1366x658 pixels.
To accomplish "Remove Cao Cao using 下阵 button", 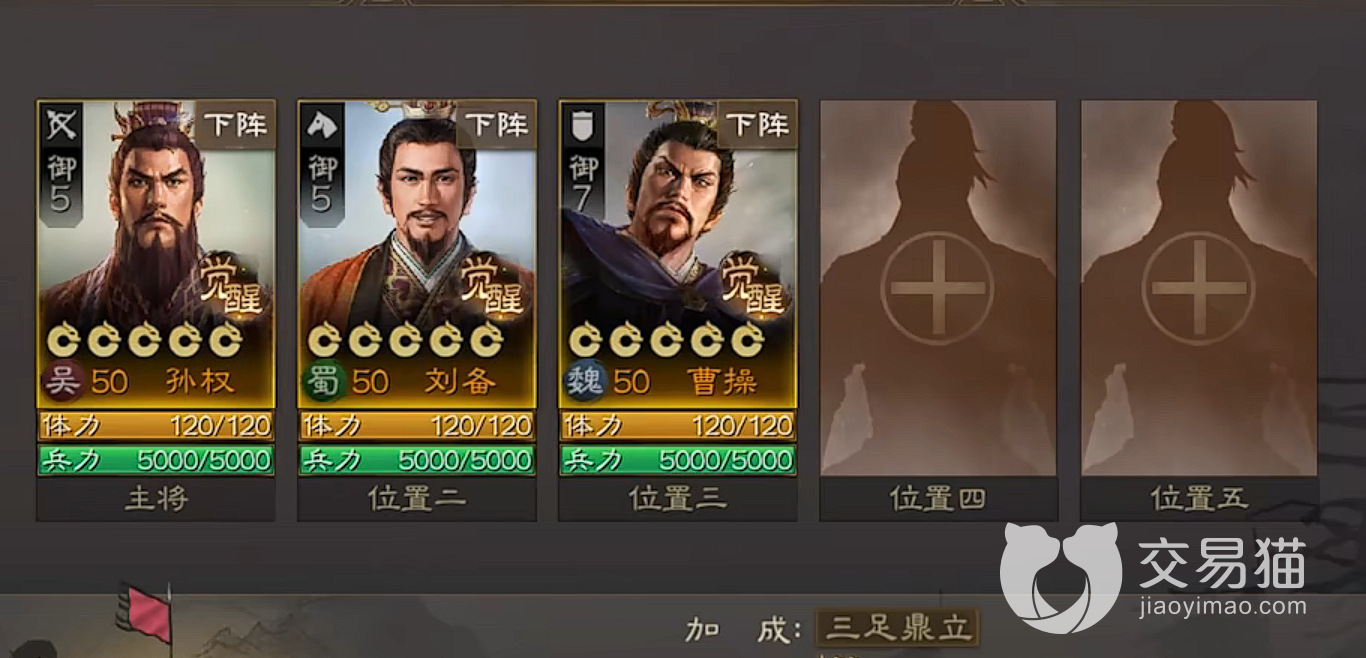I will pyautogui.click(x=757, y=125).
